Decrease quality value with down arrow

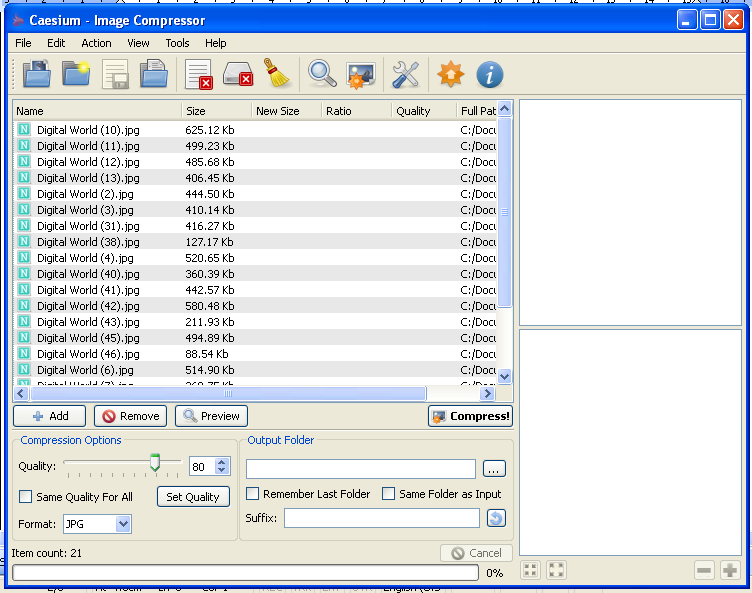tap(221, 470)
